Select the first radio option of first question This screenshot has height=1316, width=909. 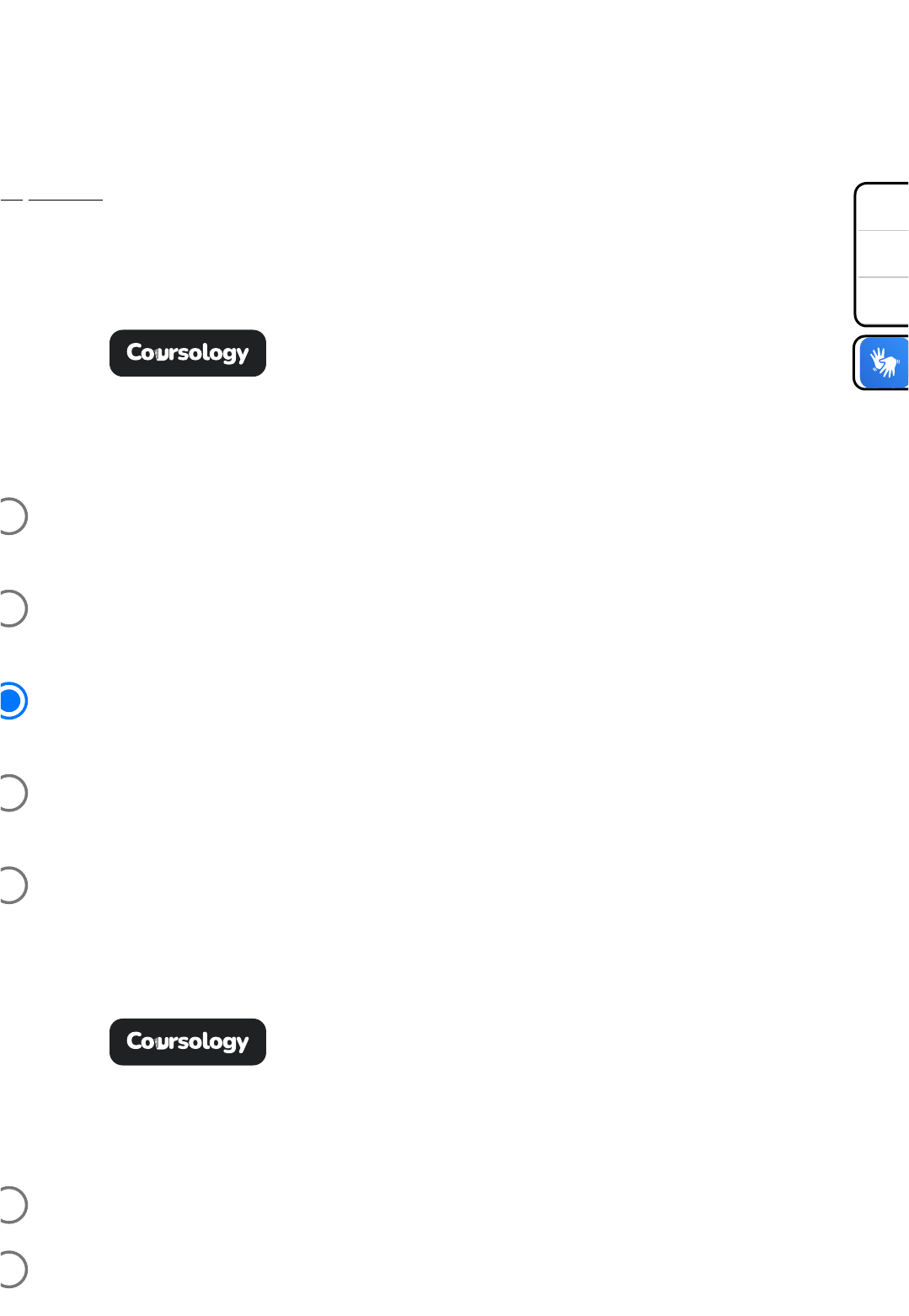click(11, 516)
